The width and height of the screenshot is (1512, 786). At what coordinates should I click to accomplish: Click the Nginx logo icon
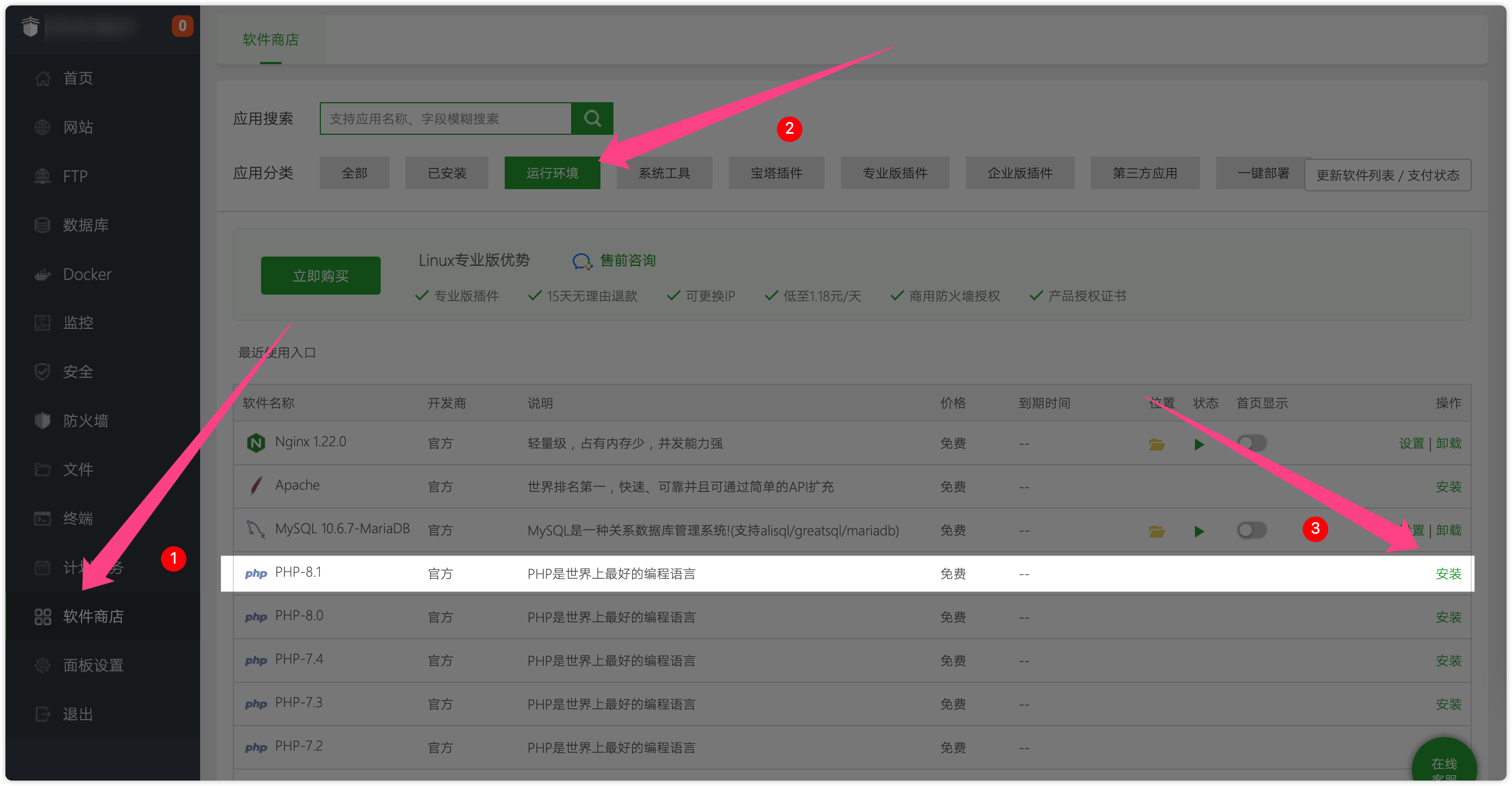click(x=256, y=443)
